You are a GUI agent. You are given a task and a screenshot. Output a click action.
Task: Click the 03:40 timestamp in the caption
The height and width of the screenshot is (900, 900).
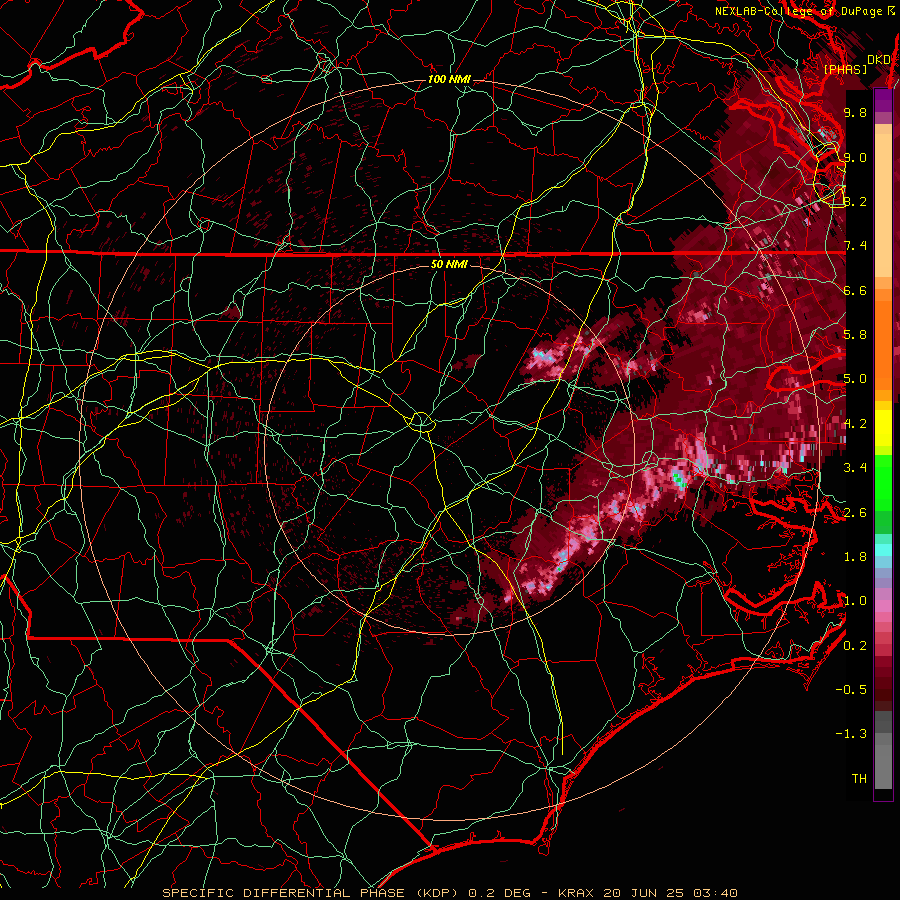point(715,893)
